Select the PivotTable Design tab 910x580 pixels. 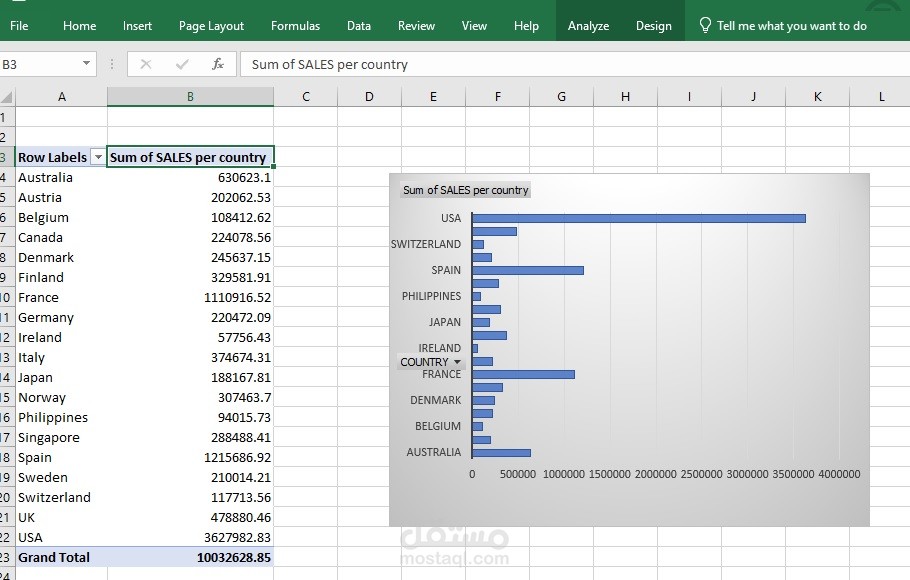653,26
